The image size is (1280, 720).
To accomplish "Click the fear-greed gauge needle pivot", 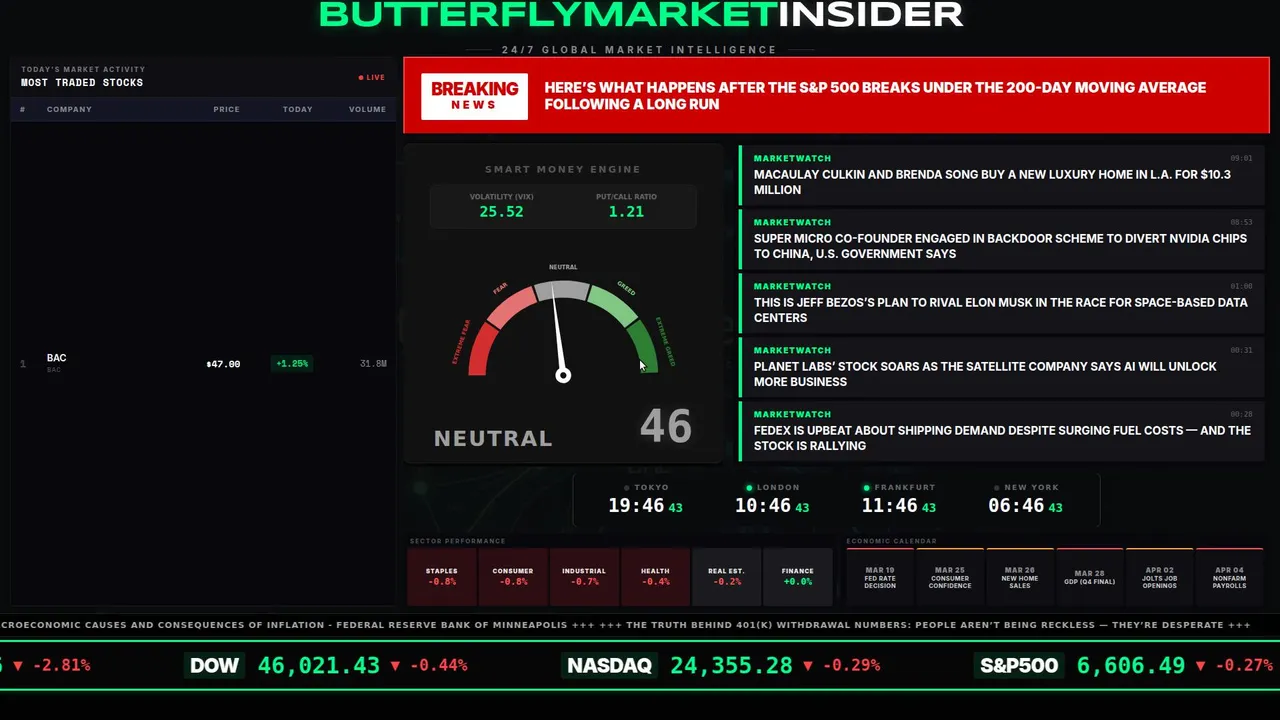I will 563,375.
